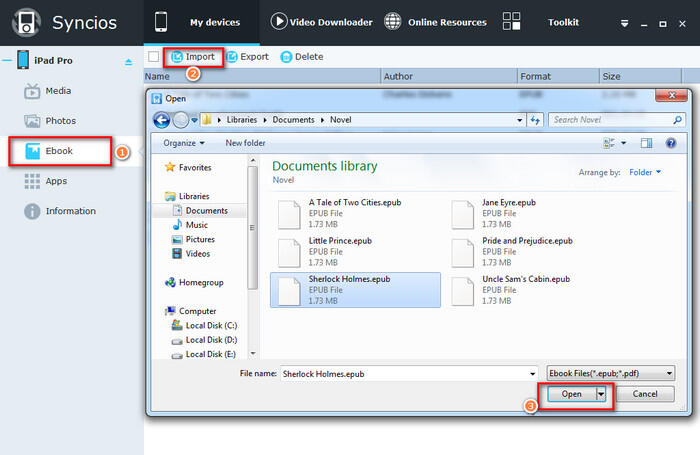Click the Search Novel field
This screenshot has height=455, width=700.
coord(616,120)
